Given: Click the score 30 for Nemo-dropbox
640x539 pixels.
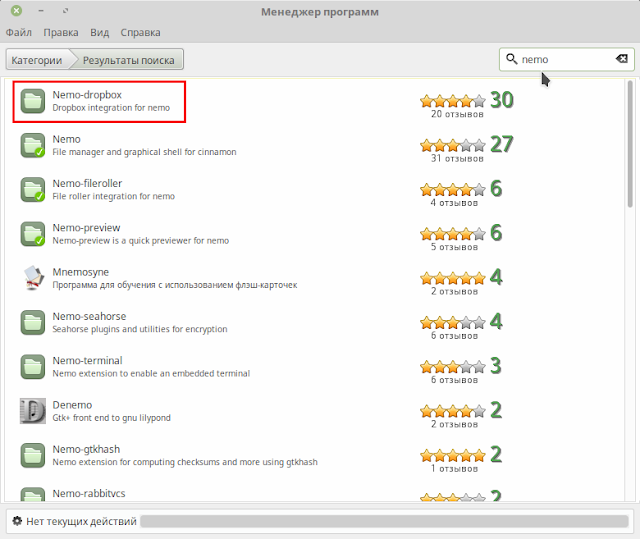Looking at the screenshot, I should (x=502, y=100).
